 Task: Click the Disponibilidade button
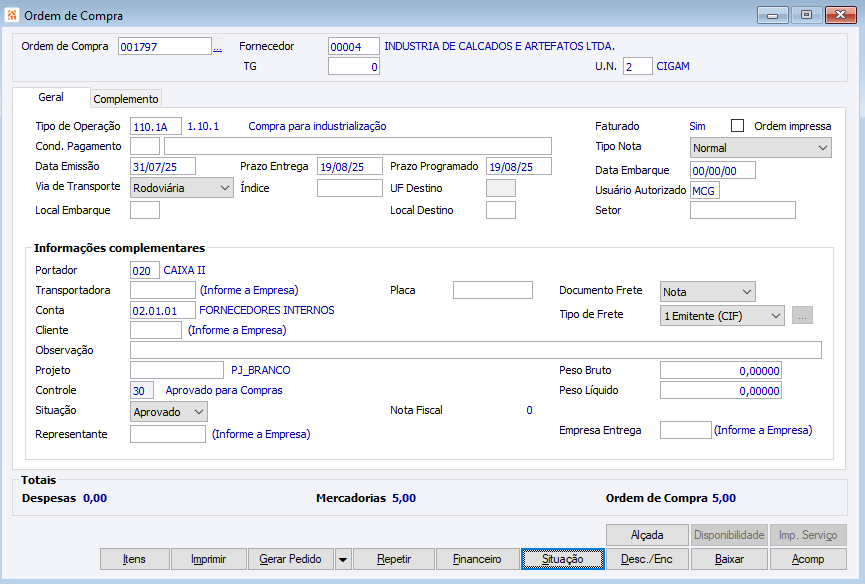729,535
